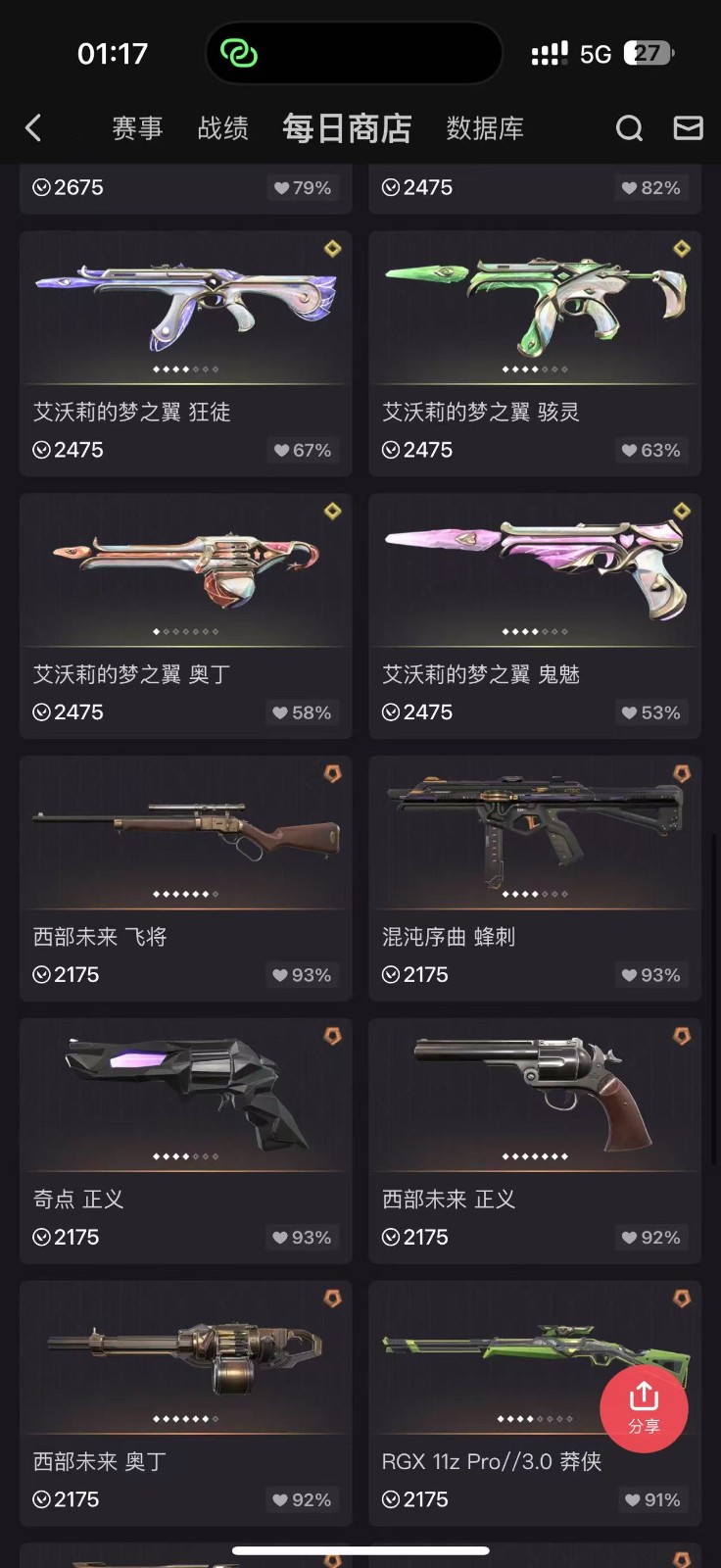Tap the back arrow icon
Viewport: 721px width, 1568px height.
click(33, 127)
